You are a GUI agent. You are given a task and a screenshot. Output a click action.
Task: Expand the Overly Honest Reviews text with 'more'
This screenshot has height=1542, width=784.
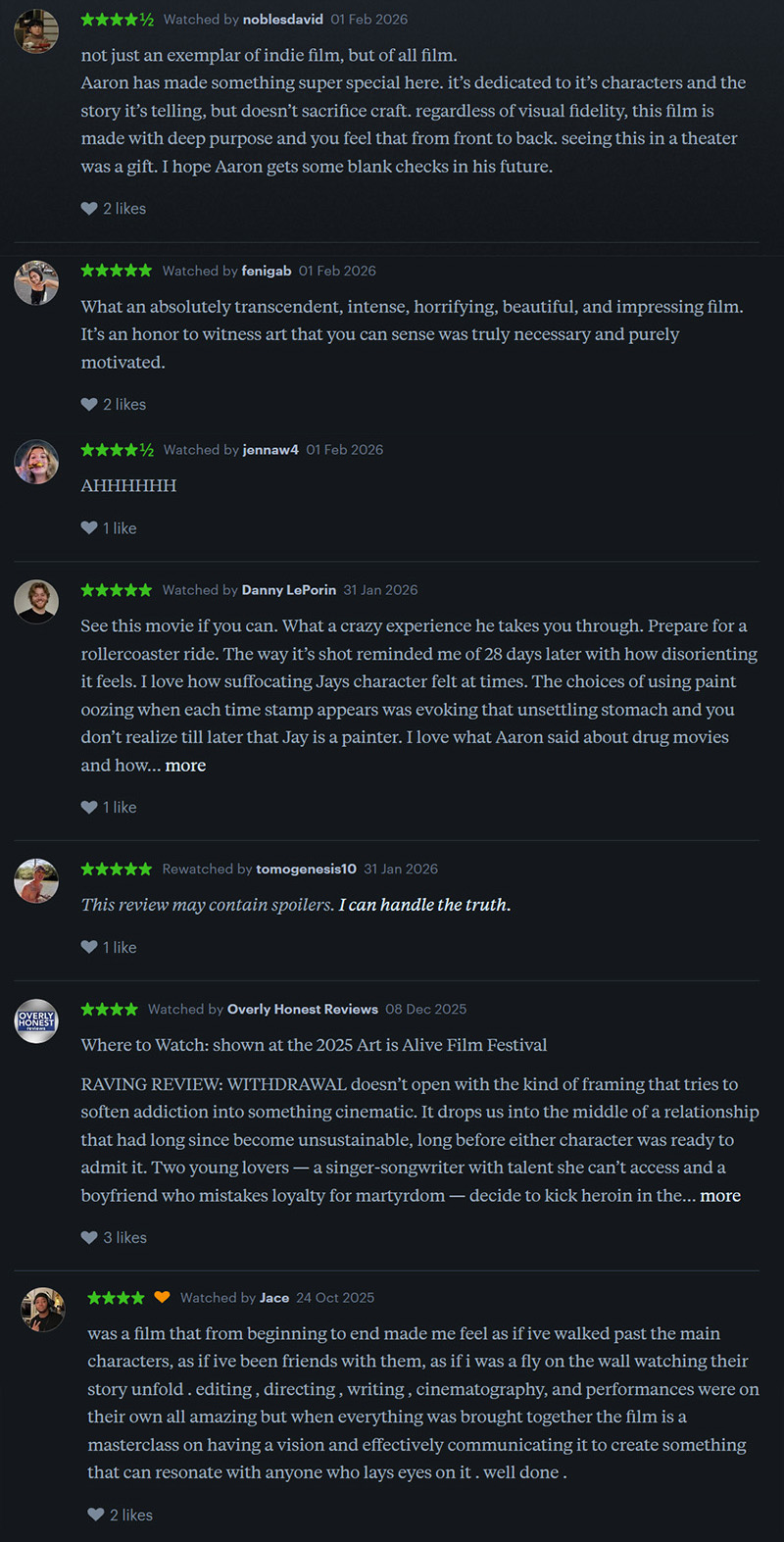coord(720,1196)
